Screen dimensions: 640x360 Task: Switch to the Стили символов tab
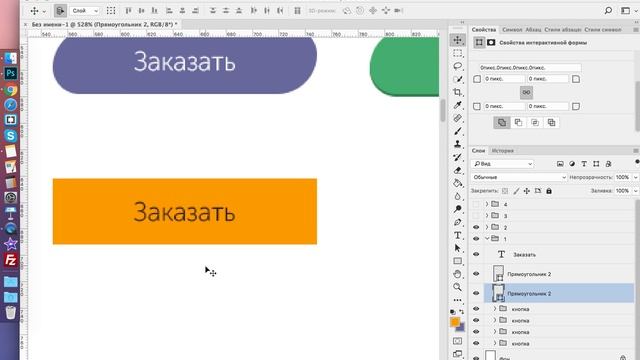[602, 30]
